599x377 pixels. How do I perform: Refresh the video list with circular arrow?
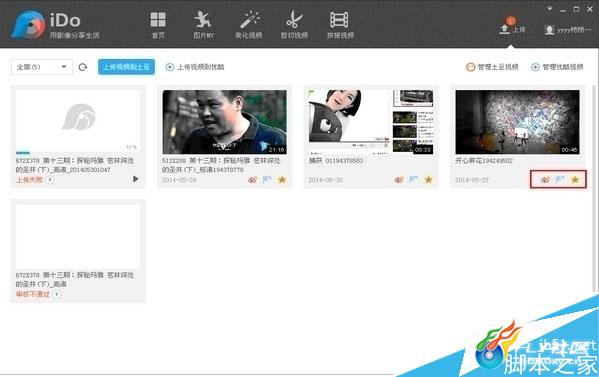point(83,67)
